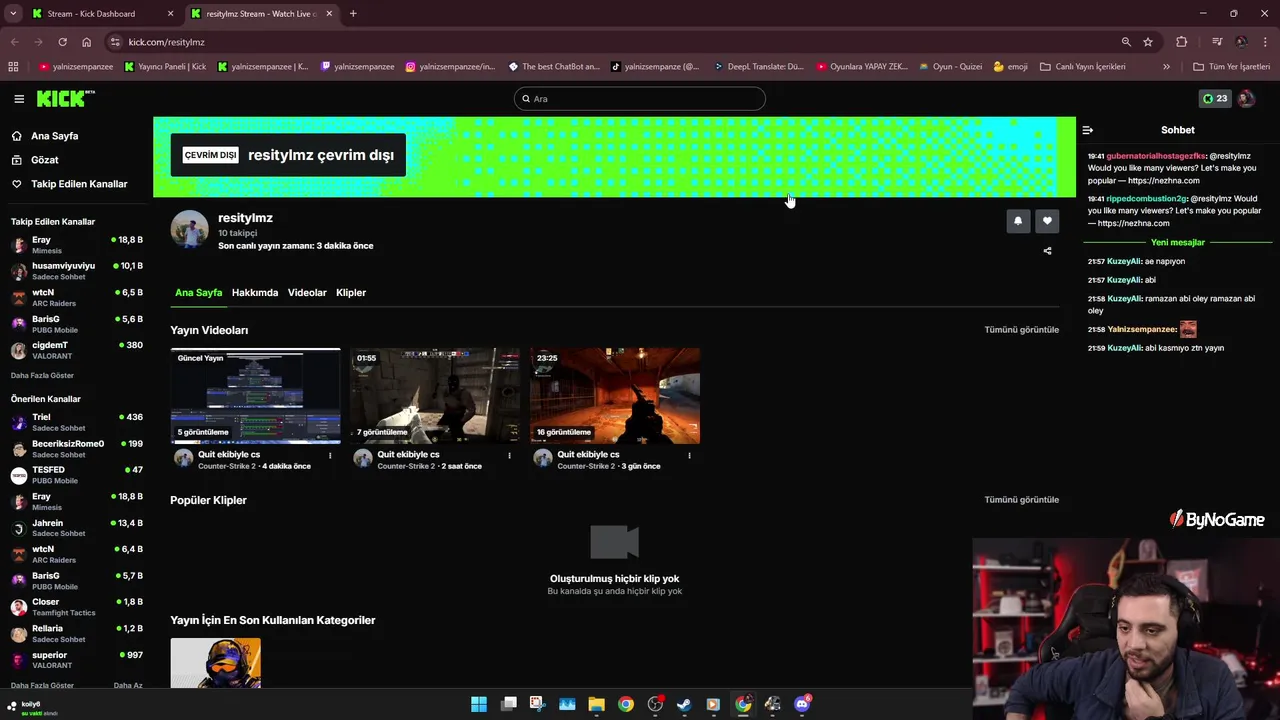Switch to the Hakkımda tab

coord(255,293)
